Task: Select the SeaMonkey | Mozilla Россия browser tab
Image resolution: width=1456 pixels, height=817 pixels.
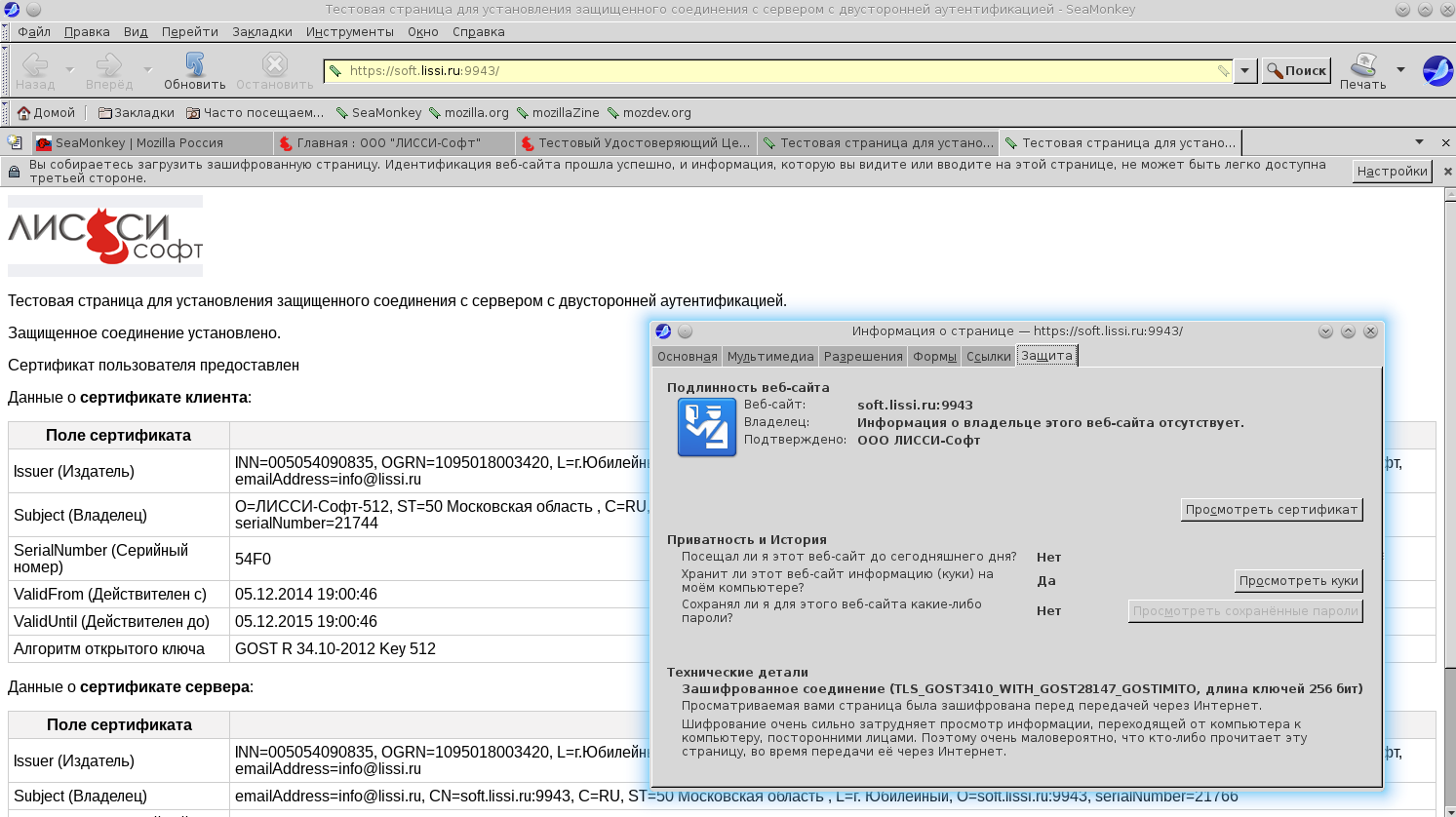Action: coord(152,143)
